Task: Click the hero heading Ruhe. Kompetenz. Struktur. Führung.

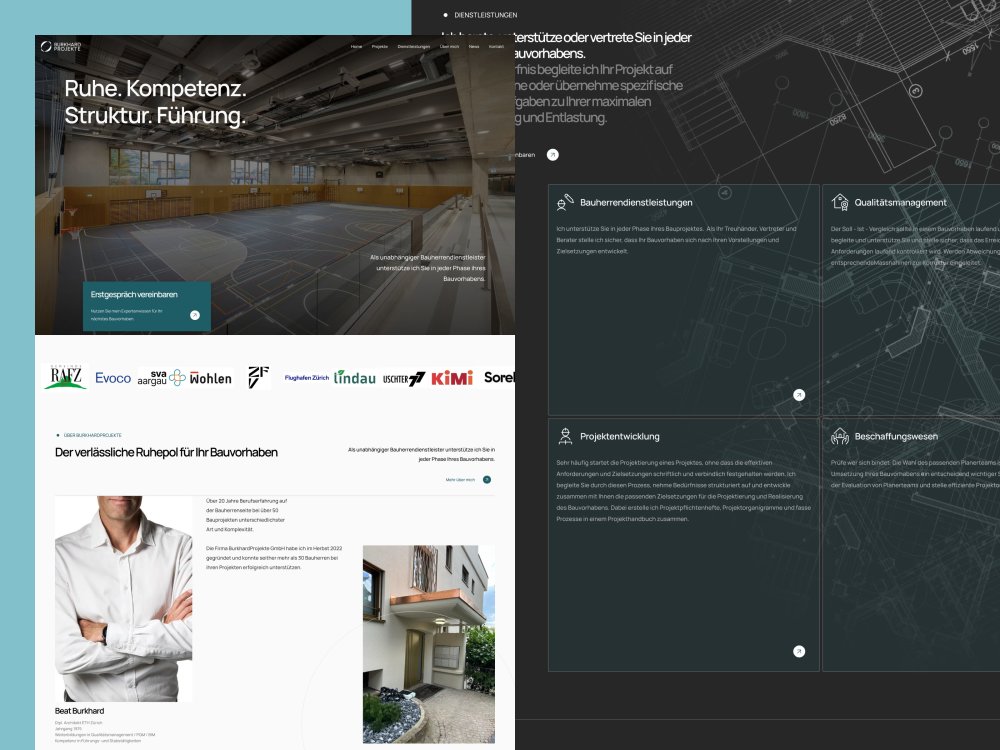Action: (155, 102)
